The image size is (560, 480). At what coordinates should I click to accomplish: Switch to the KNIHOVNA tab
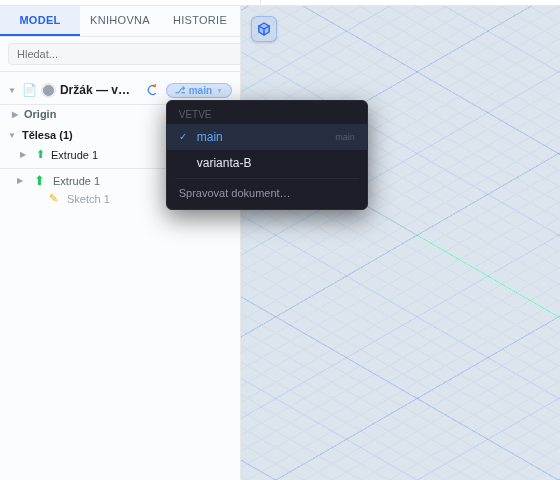120,20
